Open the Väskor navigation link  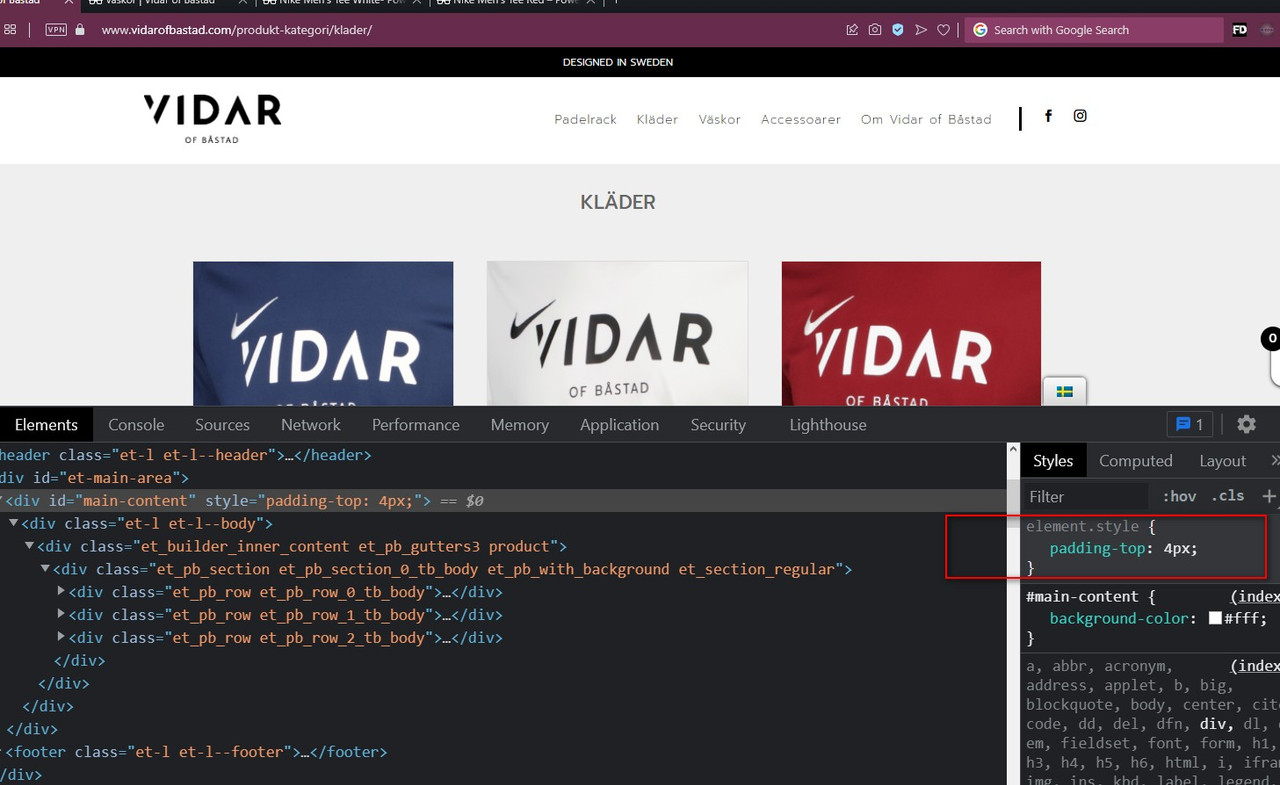pyautogui.click(x=720, y=119)
